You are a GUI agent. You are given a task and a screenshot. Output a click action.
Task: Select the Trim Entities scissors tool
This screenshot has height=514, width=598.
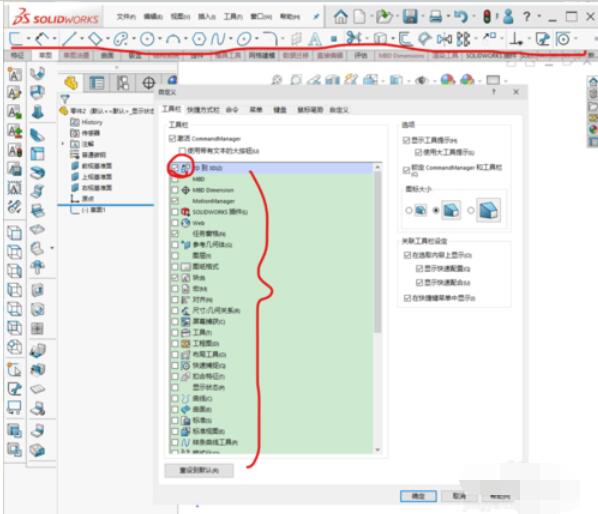(x=354, y=38)
